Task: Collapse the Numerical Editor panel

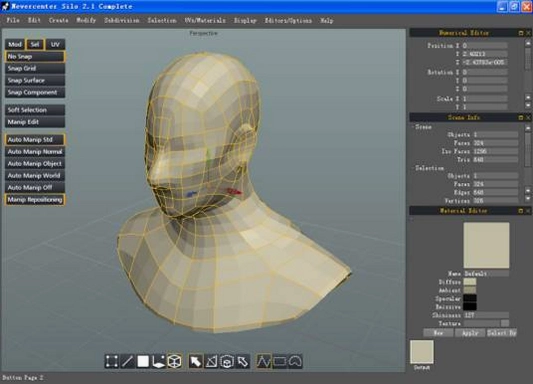Action: tap(521, 33)
